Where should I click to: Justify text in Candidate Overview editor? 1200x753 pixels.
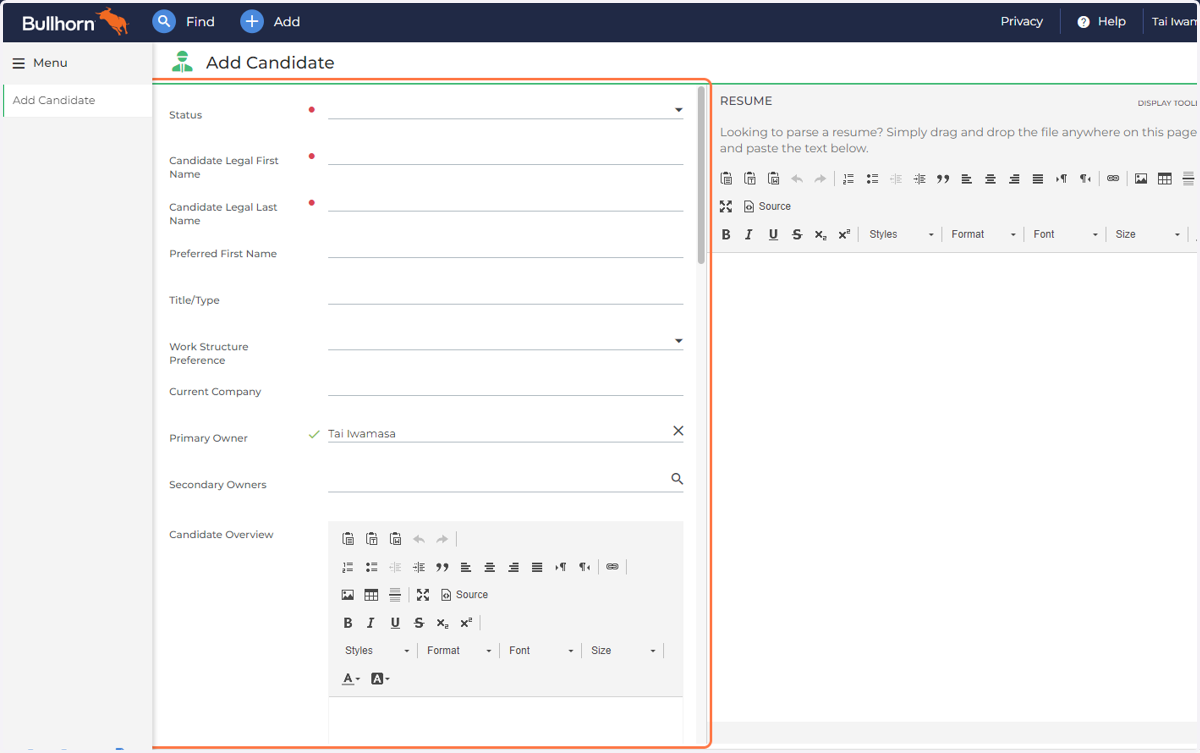click(537, 567)
